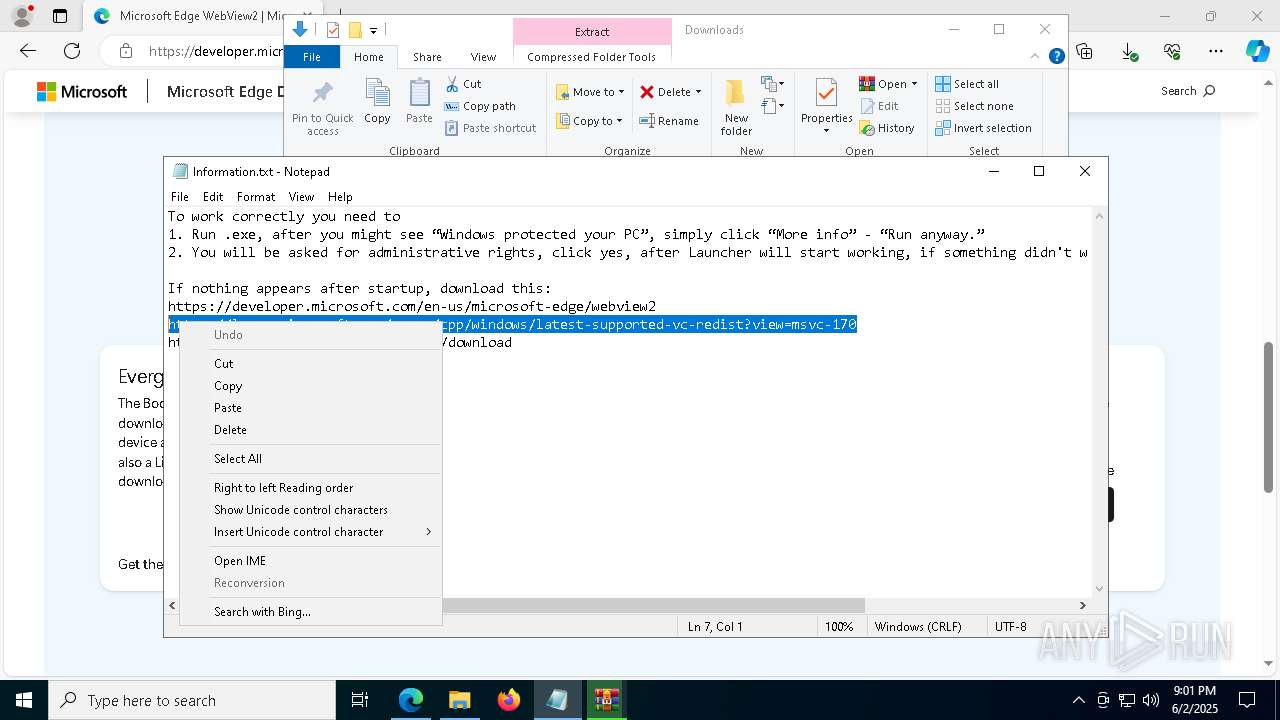
Task: Click the Rename ribbon button
Action: click(669, 121)
